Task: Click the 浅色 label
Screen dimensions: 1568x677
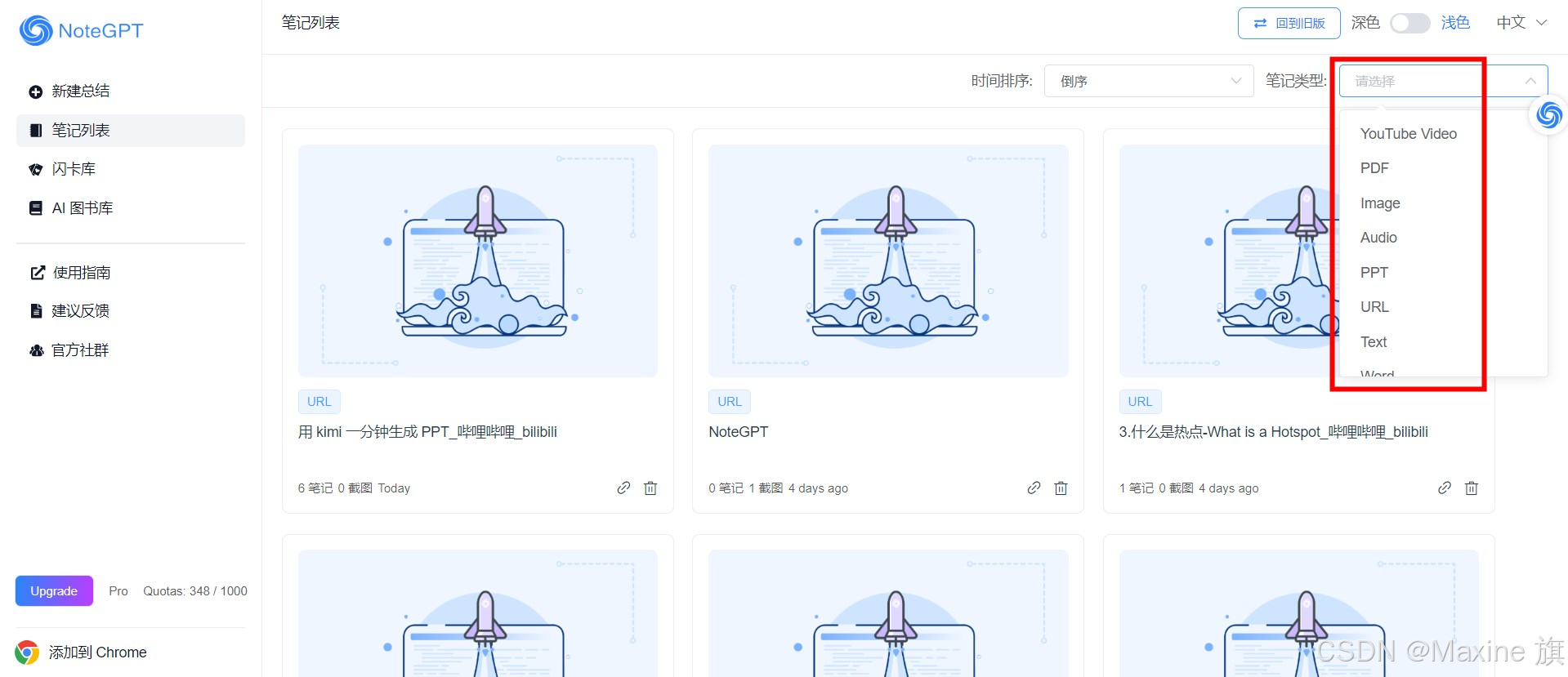Action: [1455, 23]
